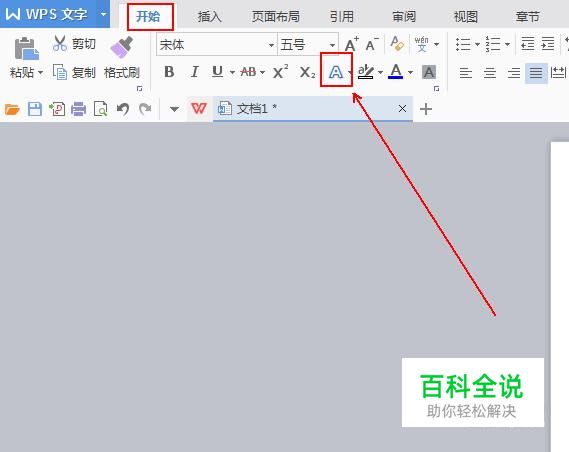The image size is (569, 452).
Task: Toggle Strikethrough (AB) formatting
Action: click(249, 72)
